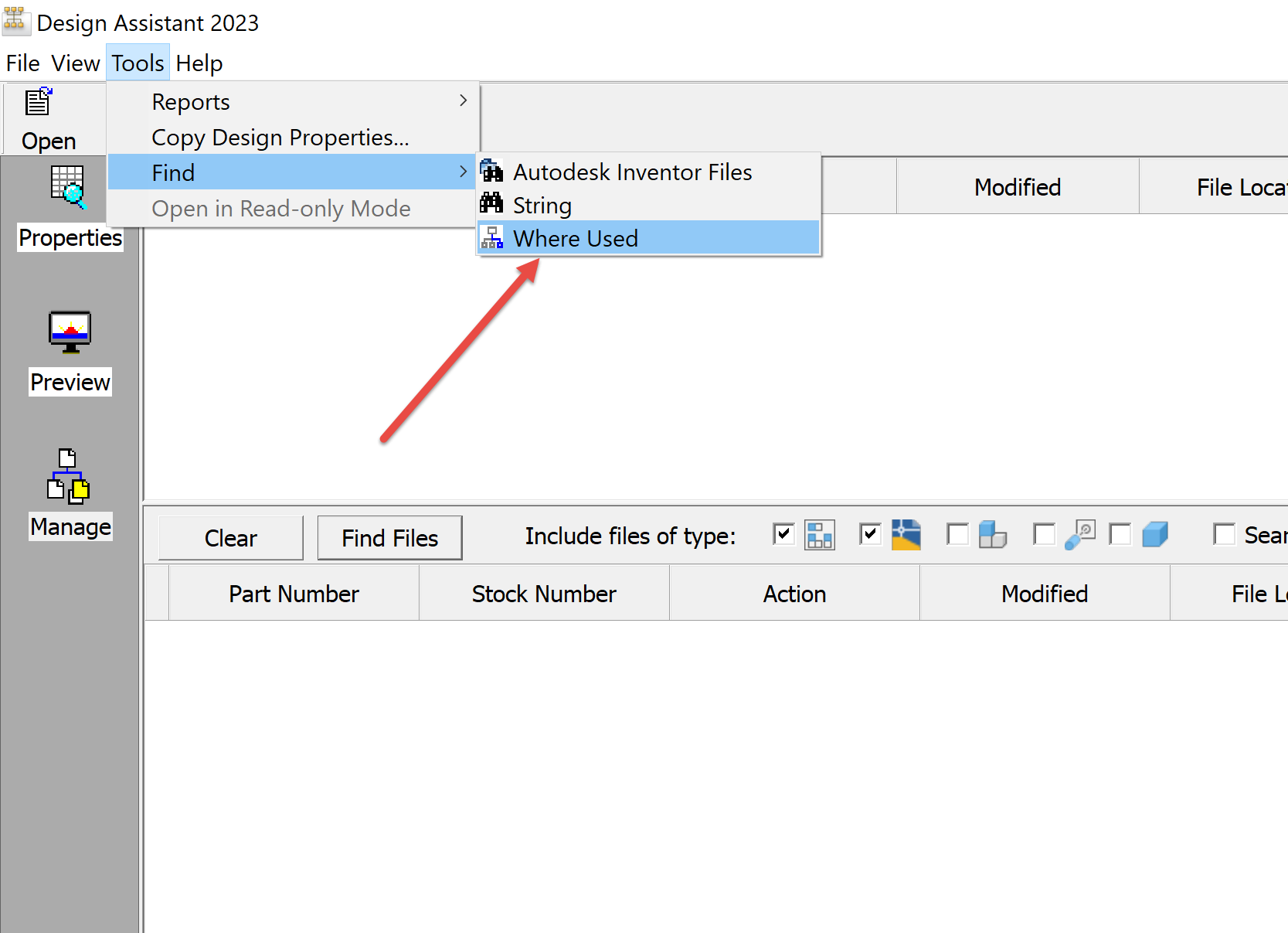The height and width of the screenshot is (933, 1288).
Task: Choose String in the Find submenu
Action: [x=648, y=205]
